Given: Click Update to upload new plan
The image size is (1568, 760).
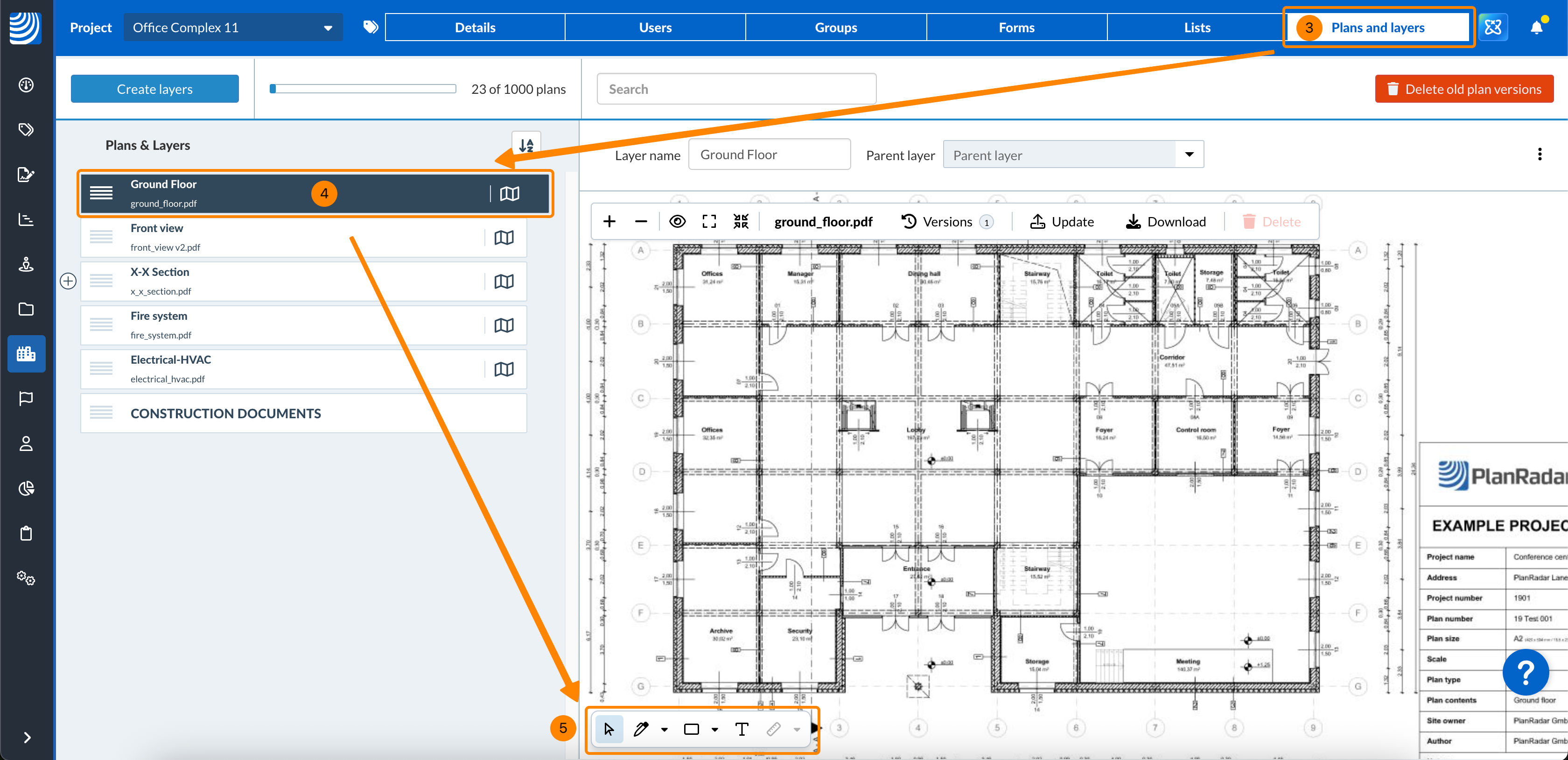Looking at the screenshot, I should point(1062,222).
